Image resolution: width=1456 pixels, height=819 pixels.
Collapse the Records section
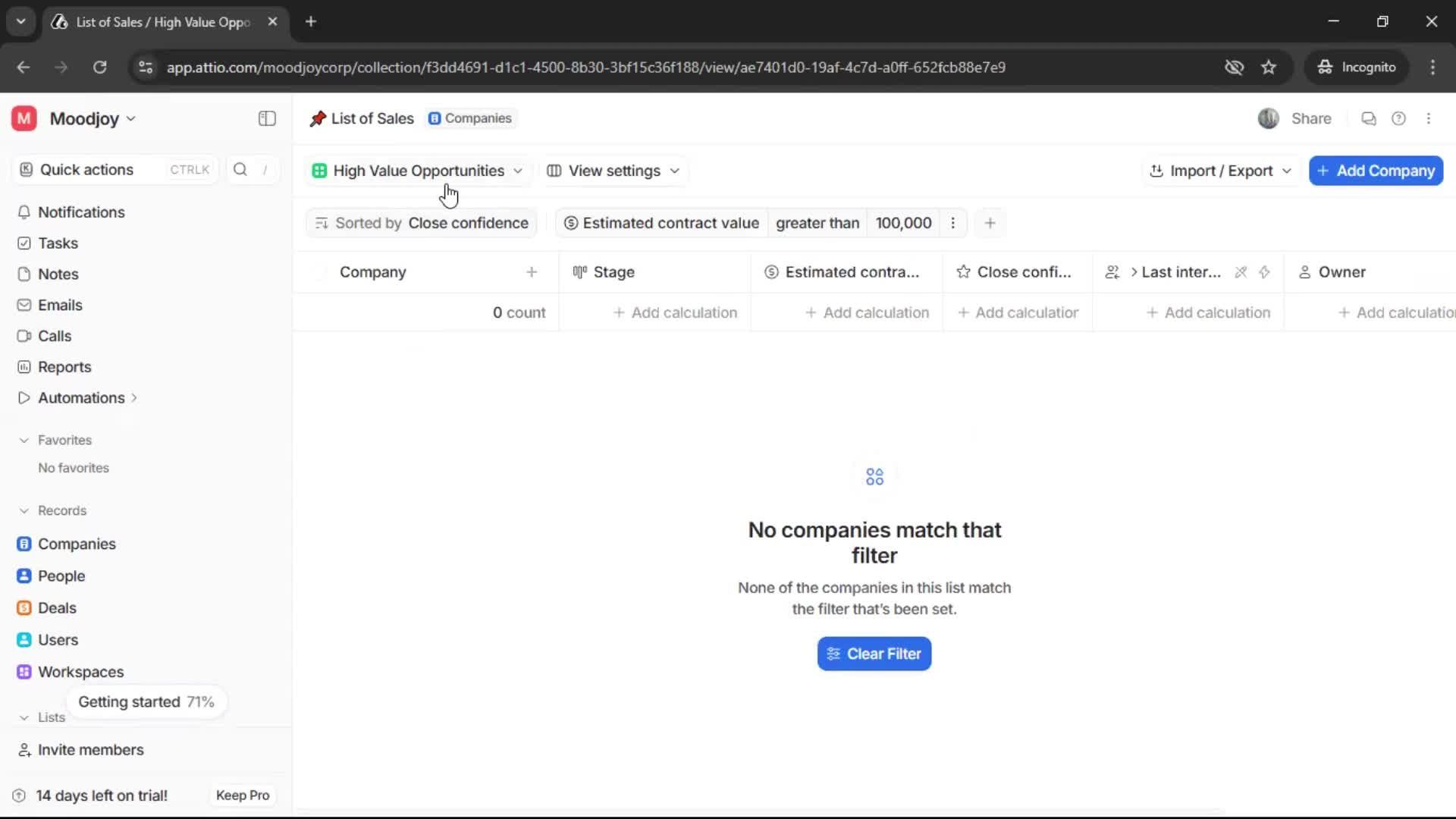tap(24, 510)
